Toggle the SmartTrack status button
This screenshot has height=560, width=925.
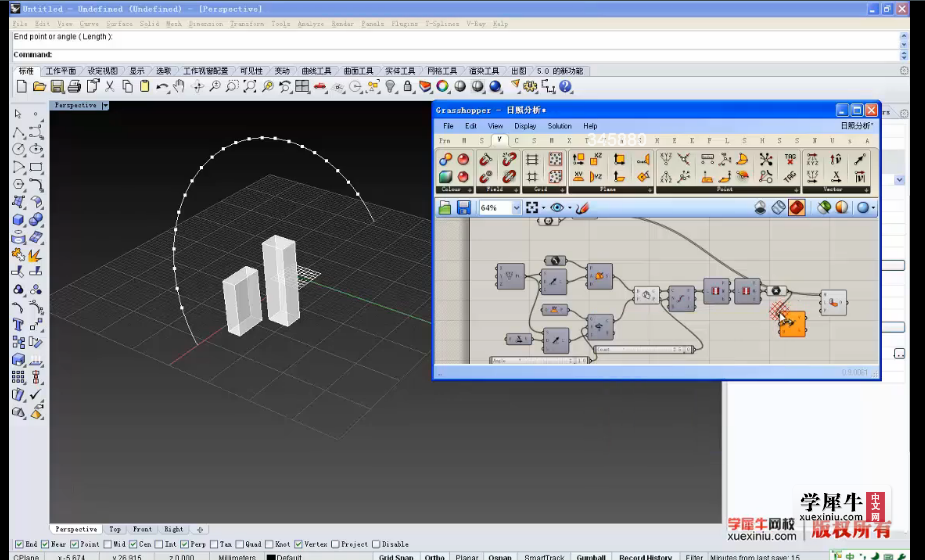[544, 556]
